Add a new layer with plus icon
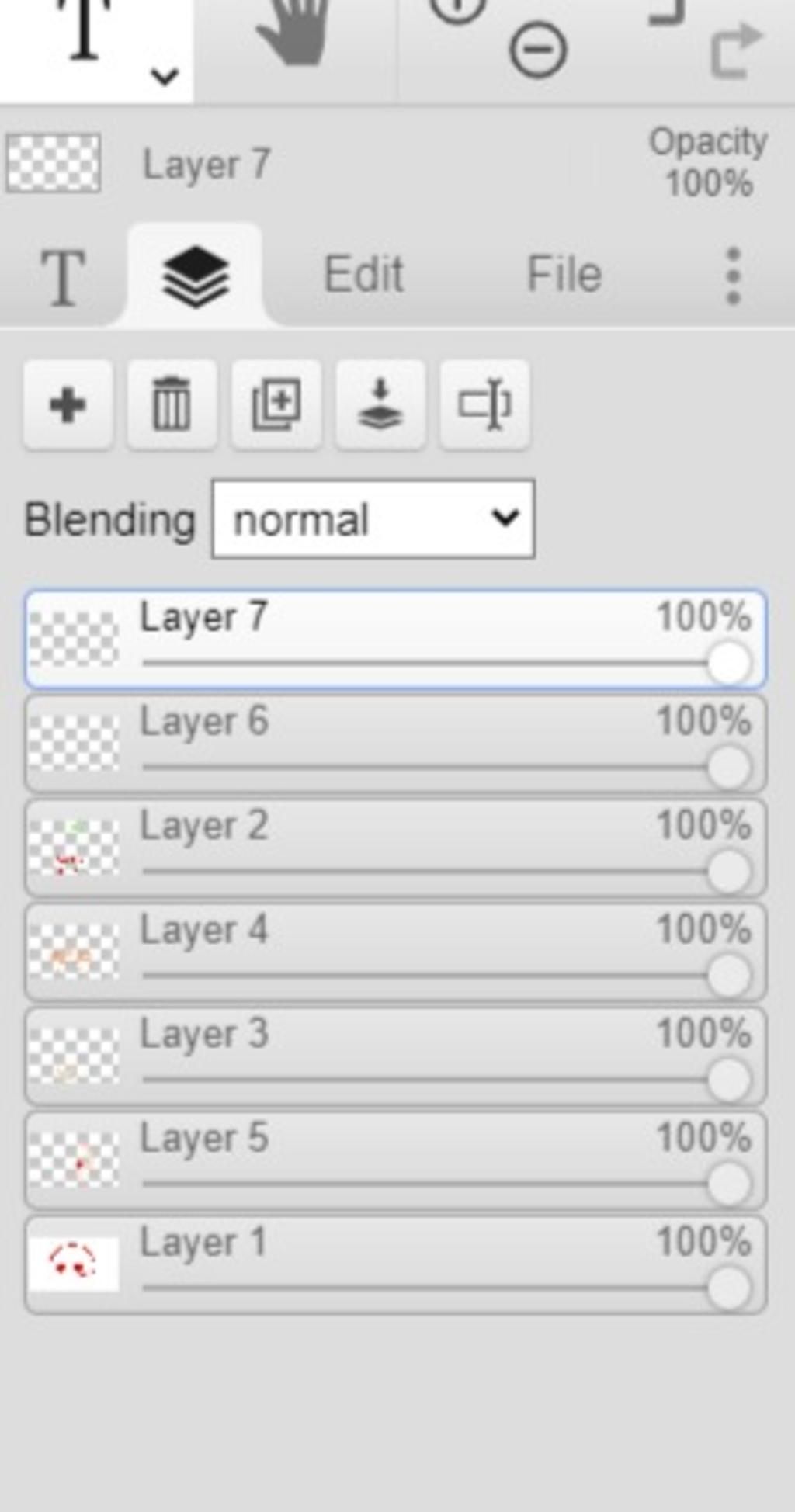The width and height of the screenshot is (795, 1512). tap(68, 404)
